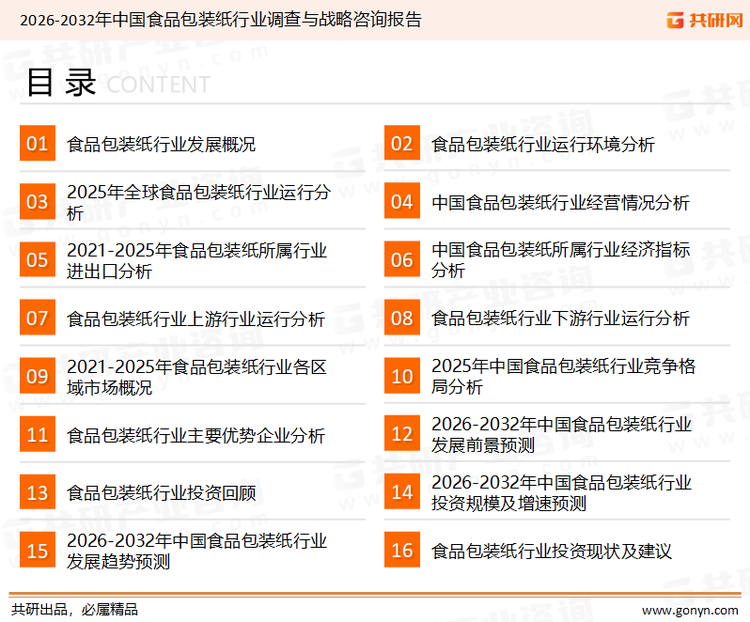750x622 pixels.
Task: Click the 目录 CONTENT heading
Action: pyautogui.click(x=117, y=84)
